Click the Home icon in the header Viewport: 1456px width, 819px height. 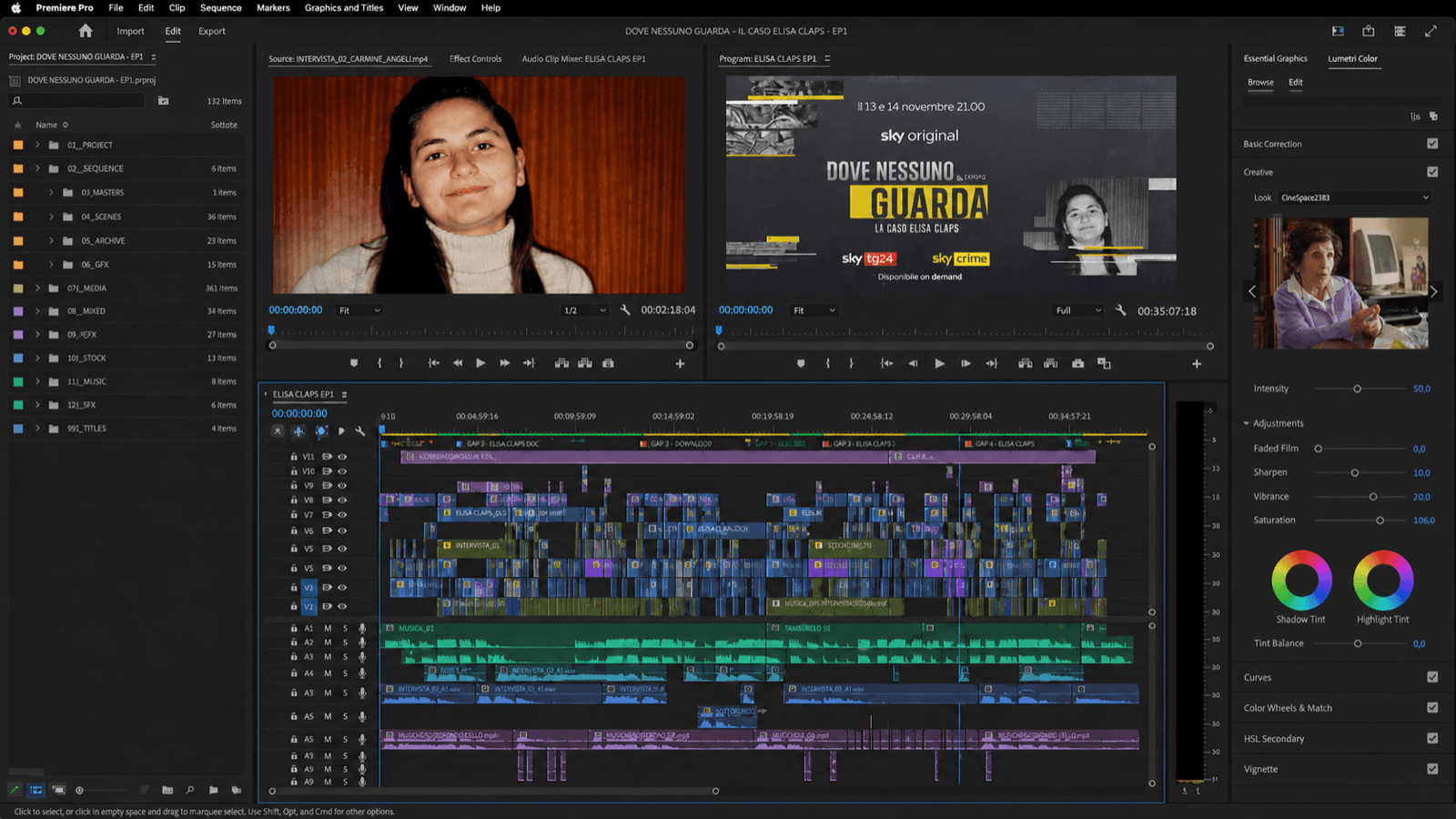click(86, 31)
